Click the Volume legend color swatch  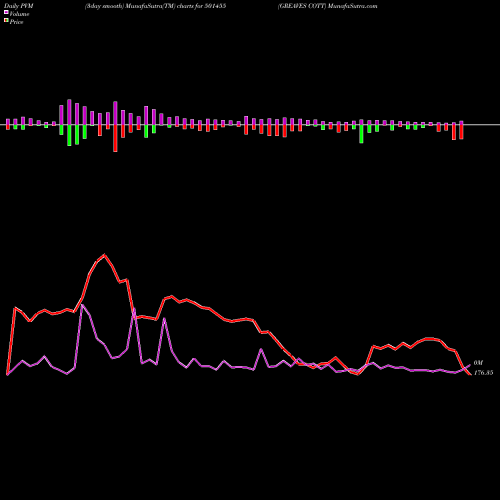pos(6,12)
